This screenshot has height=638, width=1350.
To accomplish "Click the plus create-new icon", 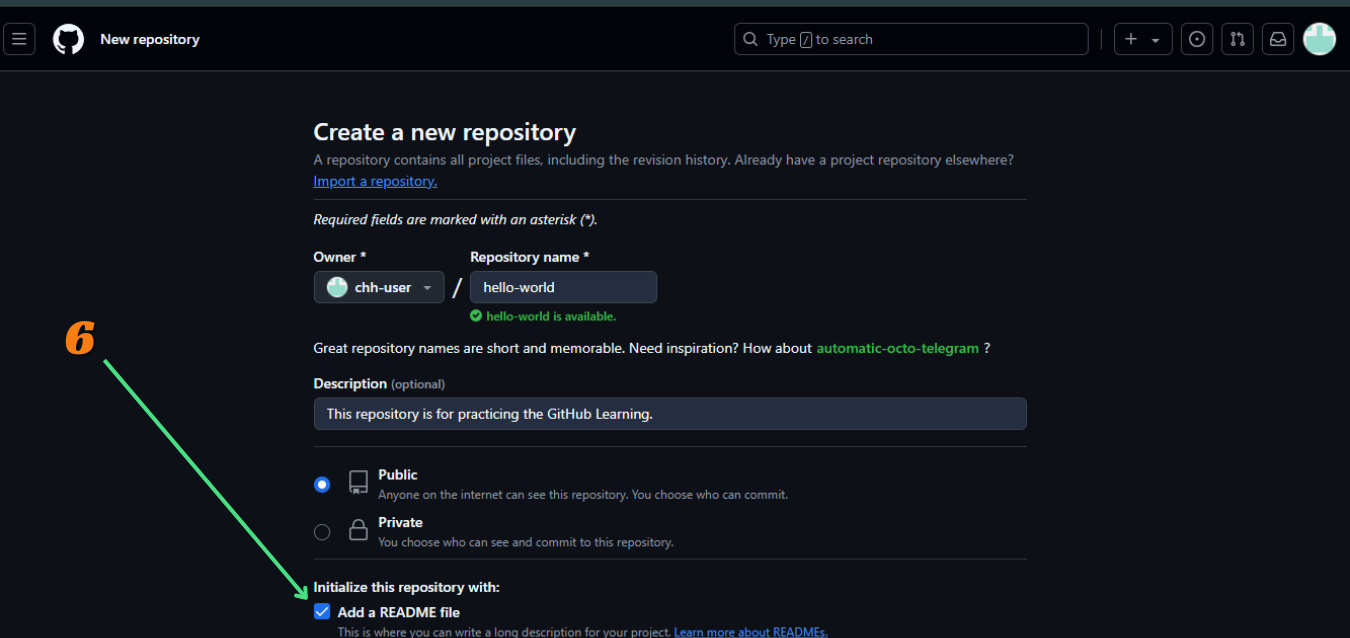I will point(1131,39).
